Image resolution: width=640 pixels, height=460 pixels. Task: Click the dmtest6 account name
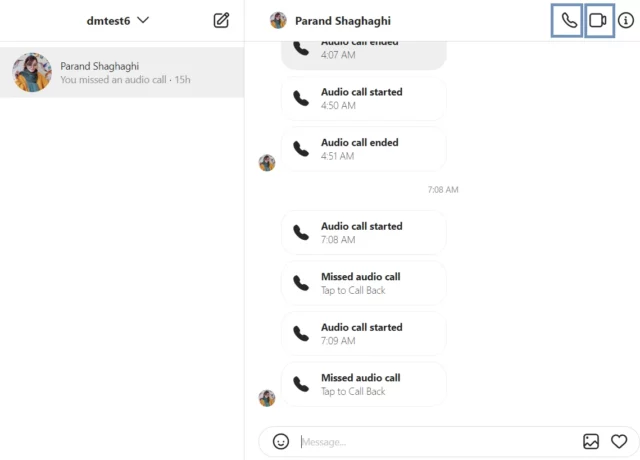pyautogui.click(x=108, y=21)
